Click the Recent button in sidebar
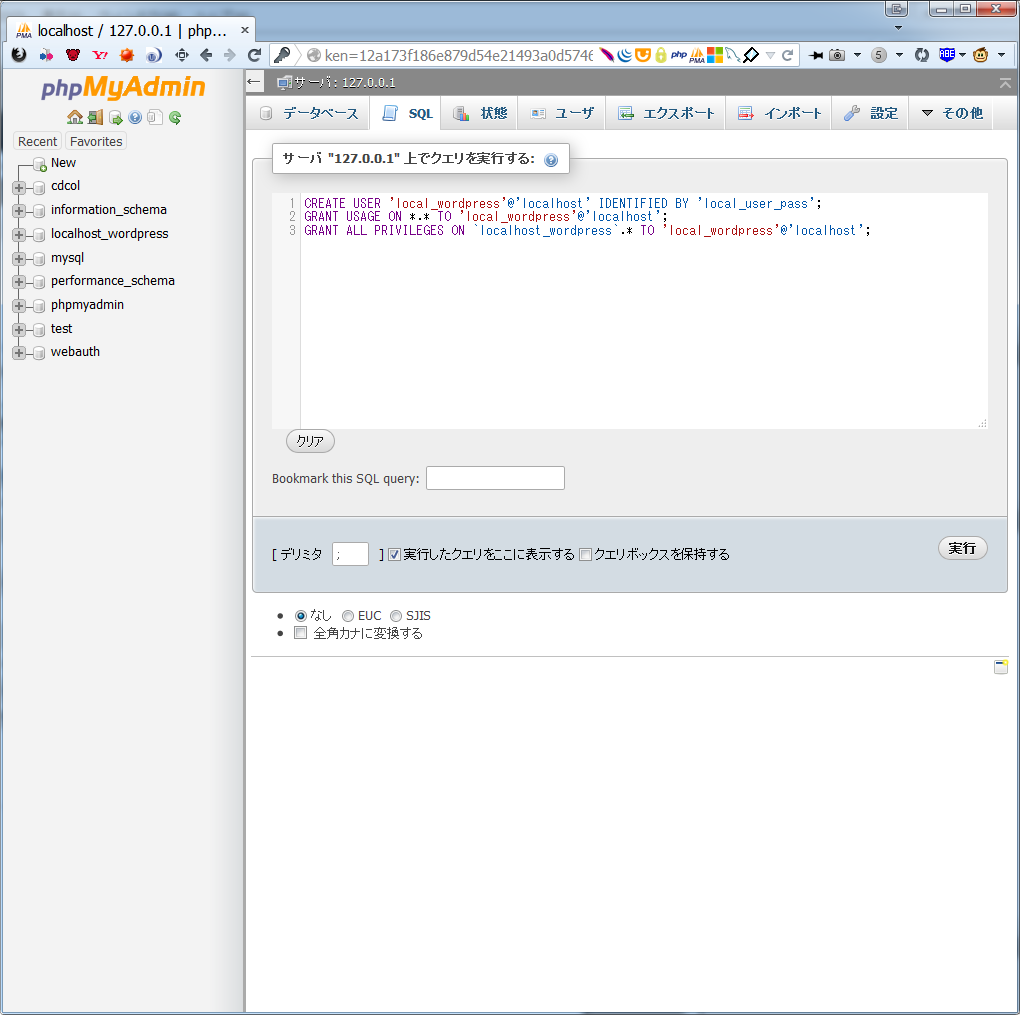The image size is (1020, 1015). [x=37, y=141]
